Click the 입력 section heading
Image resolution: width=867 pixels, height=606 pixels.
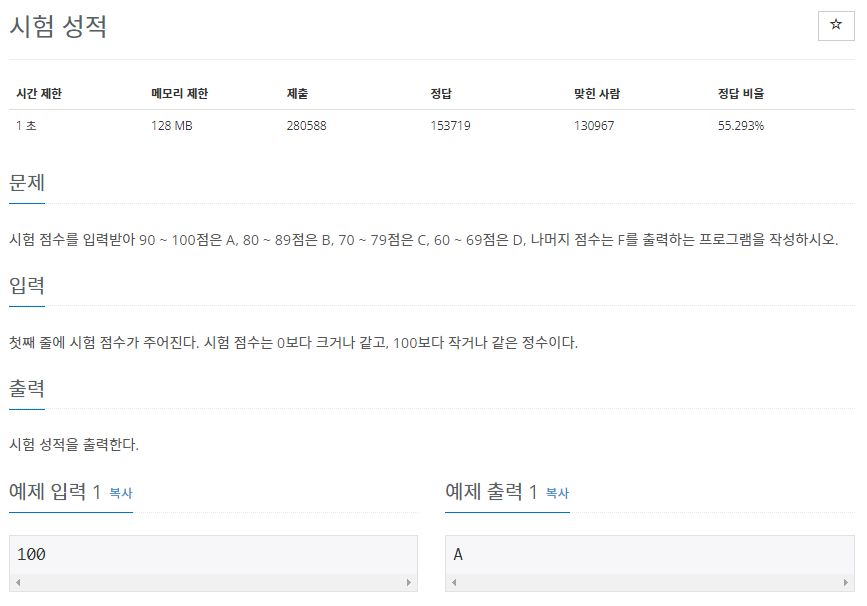pyautogui.click(x=27, y=285)
